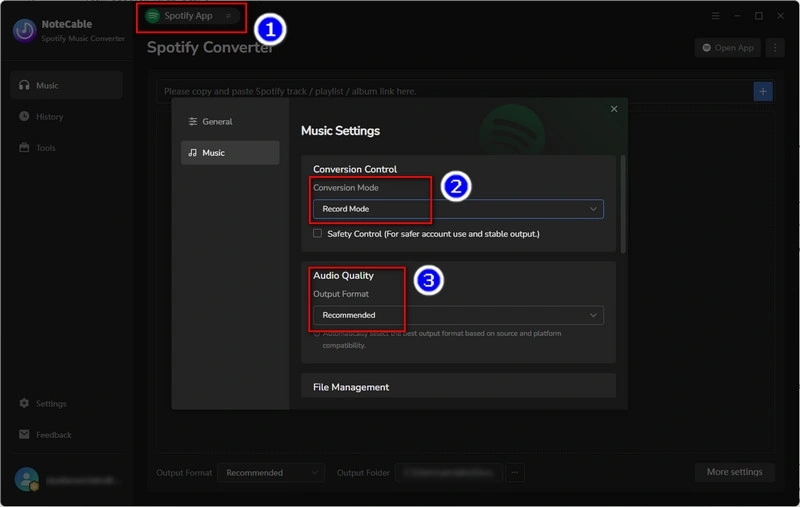Click the Open App button
This screenshot has width=800, height=507.
728,48
